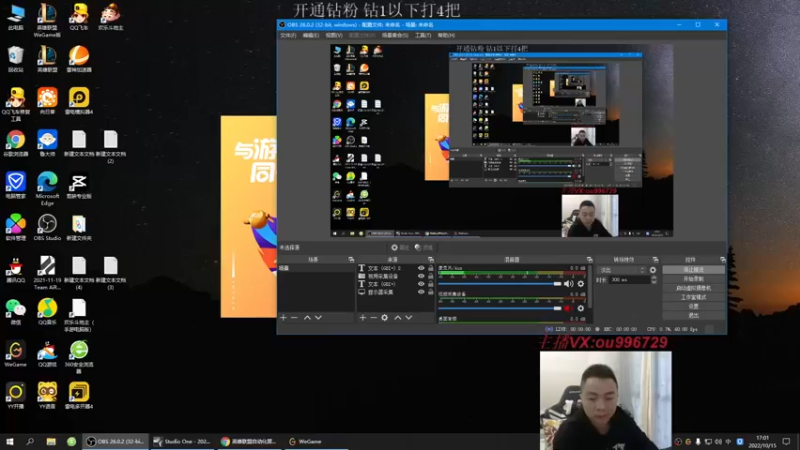Remove selected scene with minus icon
Image resolution: width=800 pixels, height=450 pixels.
(x=294, y=318)
